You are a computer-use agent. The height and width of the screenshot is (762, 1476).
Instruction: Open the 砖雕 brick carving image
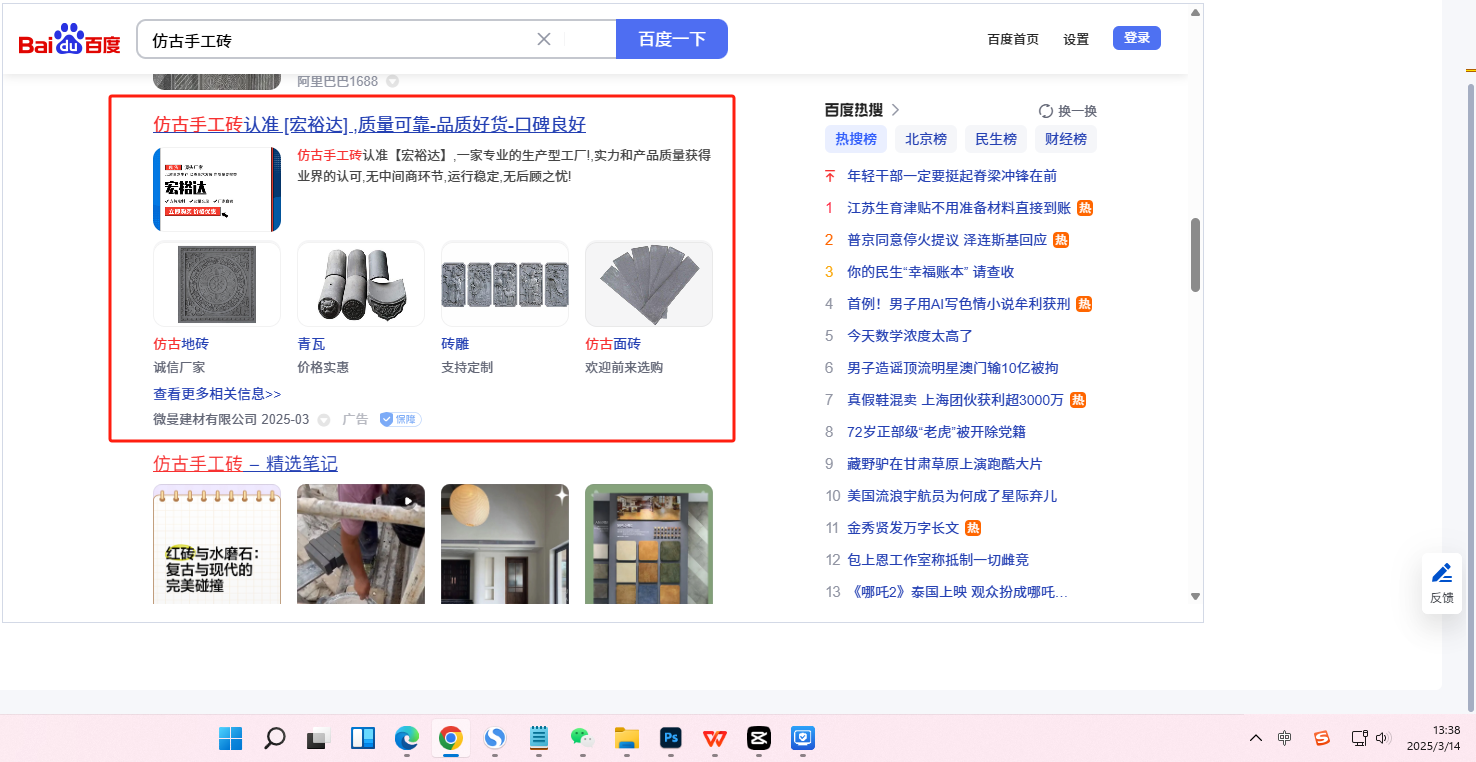(x=505, y=284)
